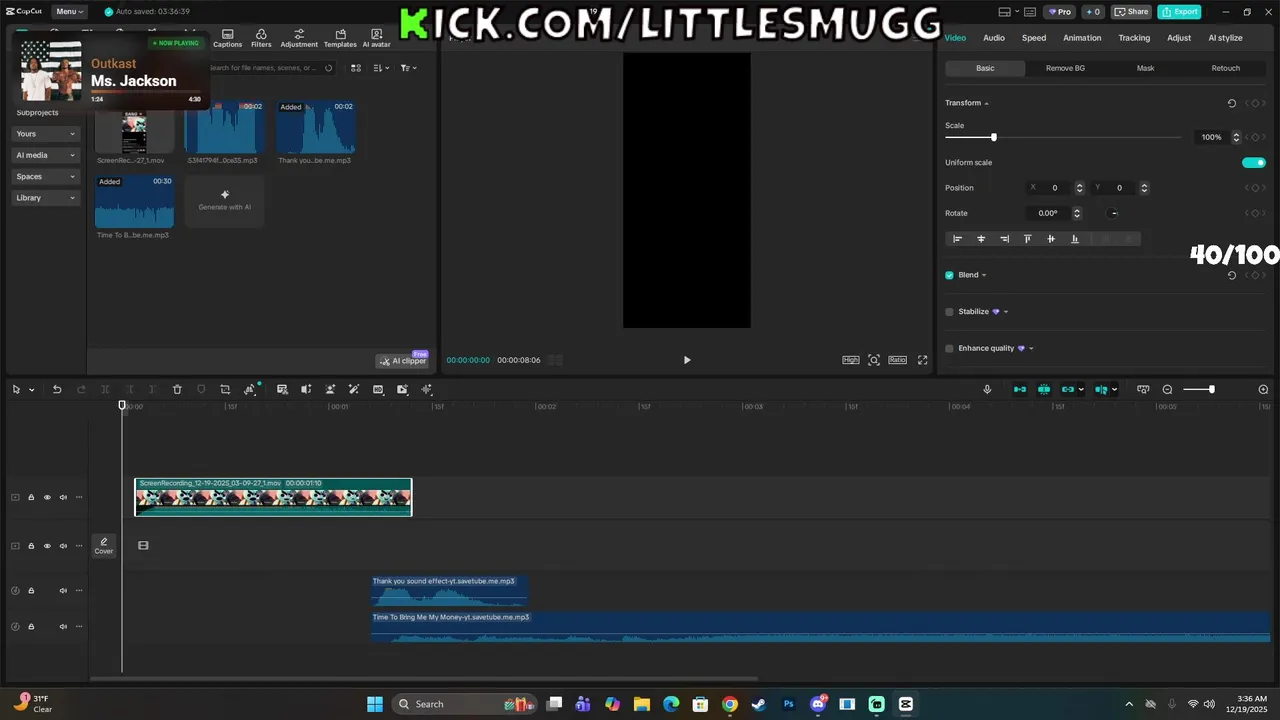This screenshot has height=720, width=1280.
Task: Open the pointer select tool dropdown
Action: click(x=31, y=390)
